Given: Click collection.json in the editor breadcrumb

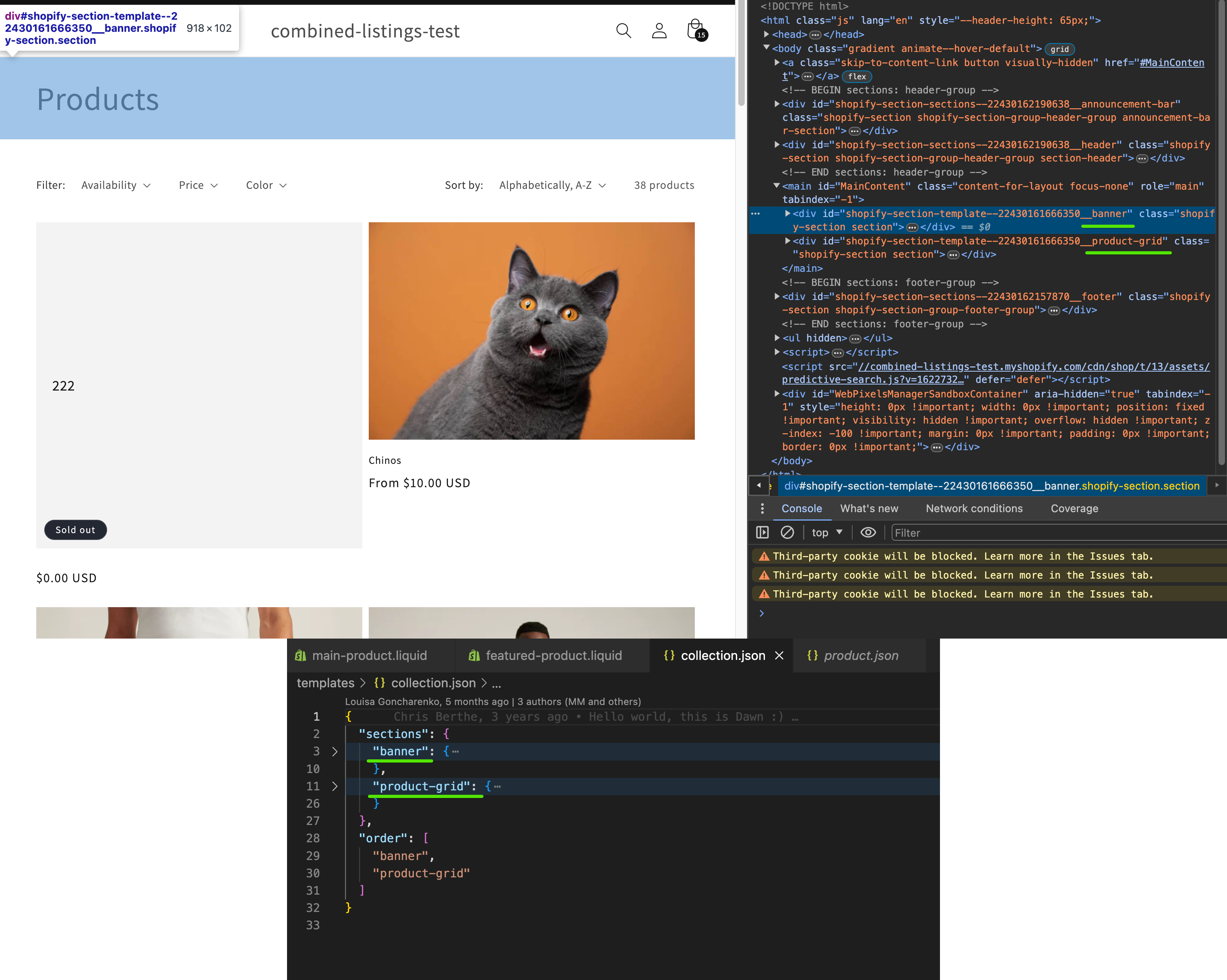Looking at the screenshot, I should click(432, 682).
